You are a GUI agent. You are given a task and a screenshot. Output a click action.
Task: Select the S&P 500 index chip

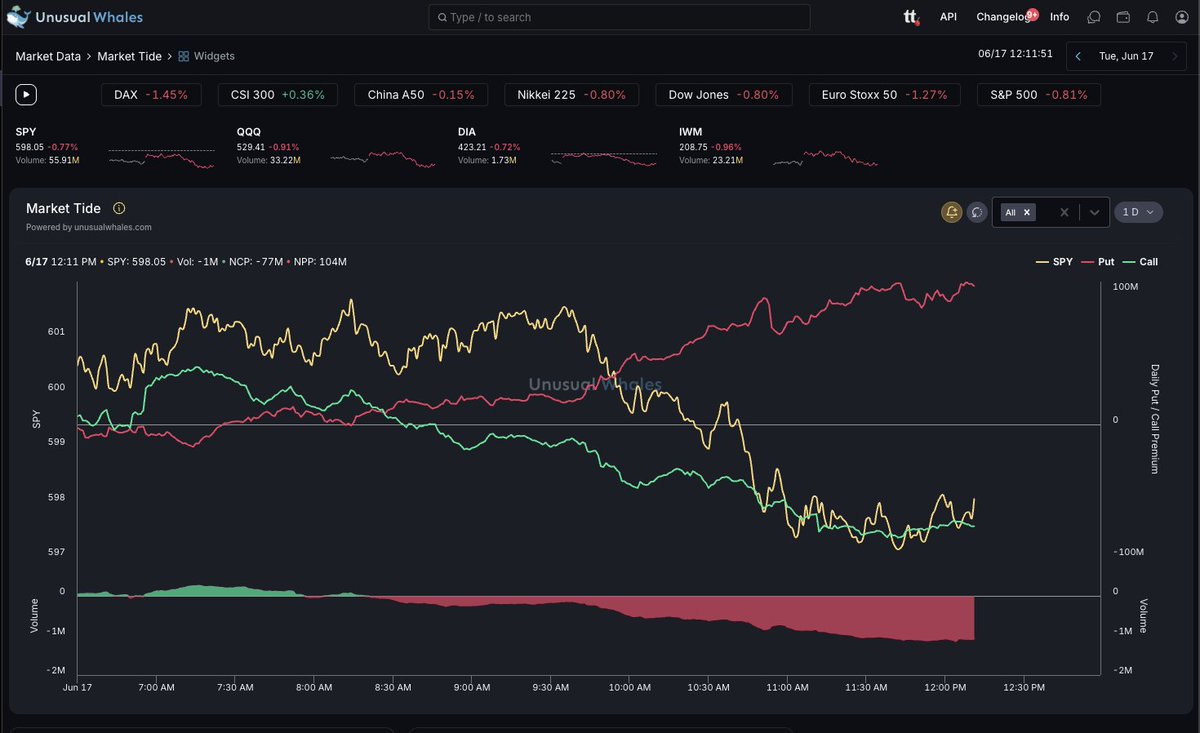1039,95
